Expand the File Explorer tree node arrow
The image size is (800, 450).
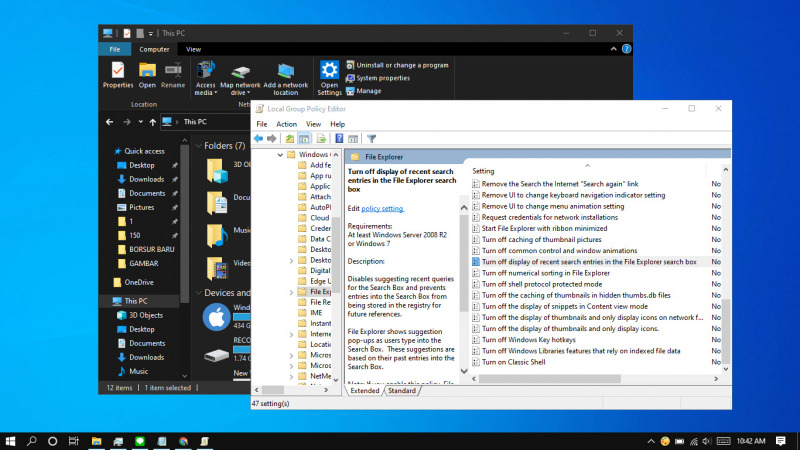(291, 292)
